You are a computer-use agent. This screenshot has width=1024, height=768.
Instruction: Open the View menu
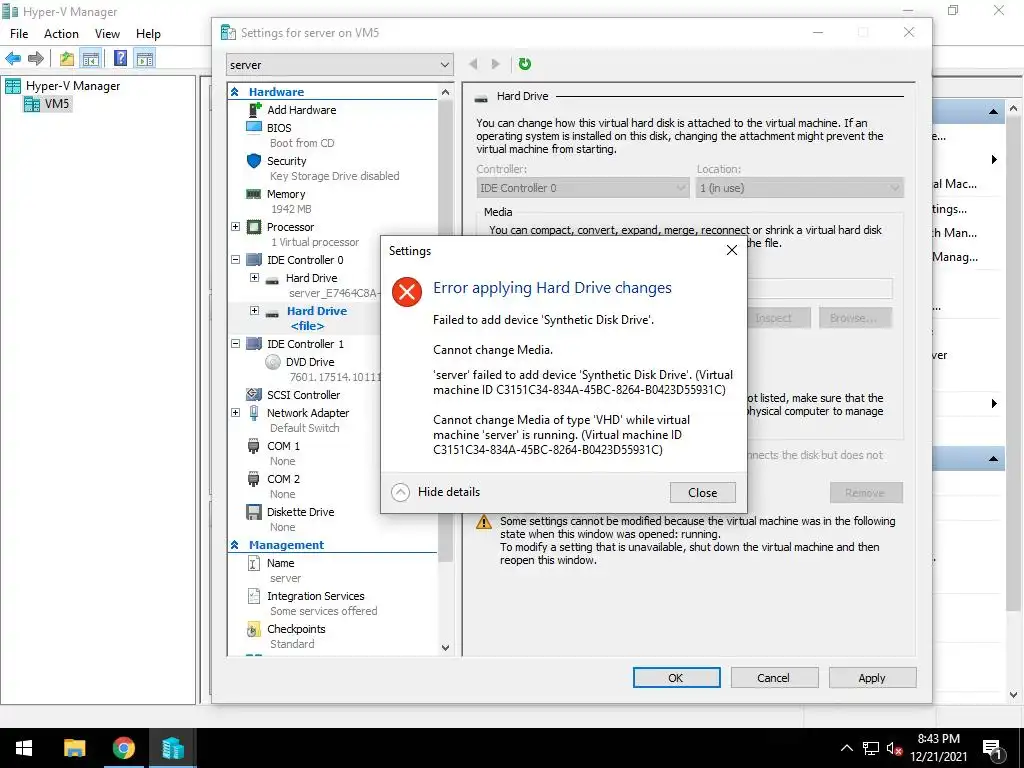(x=107, y=34)
